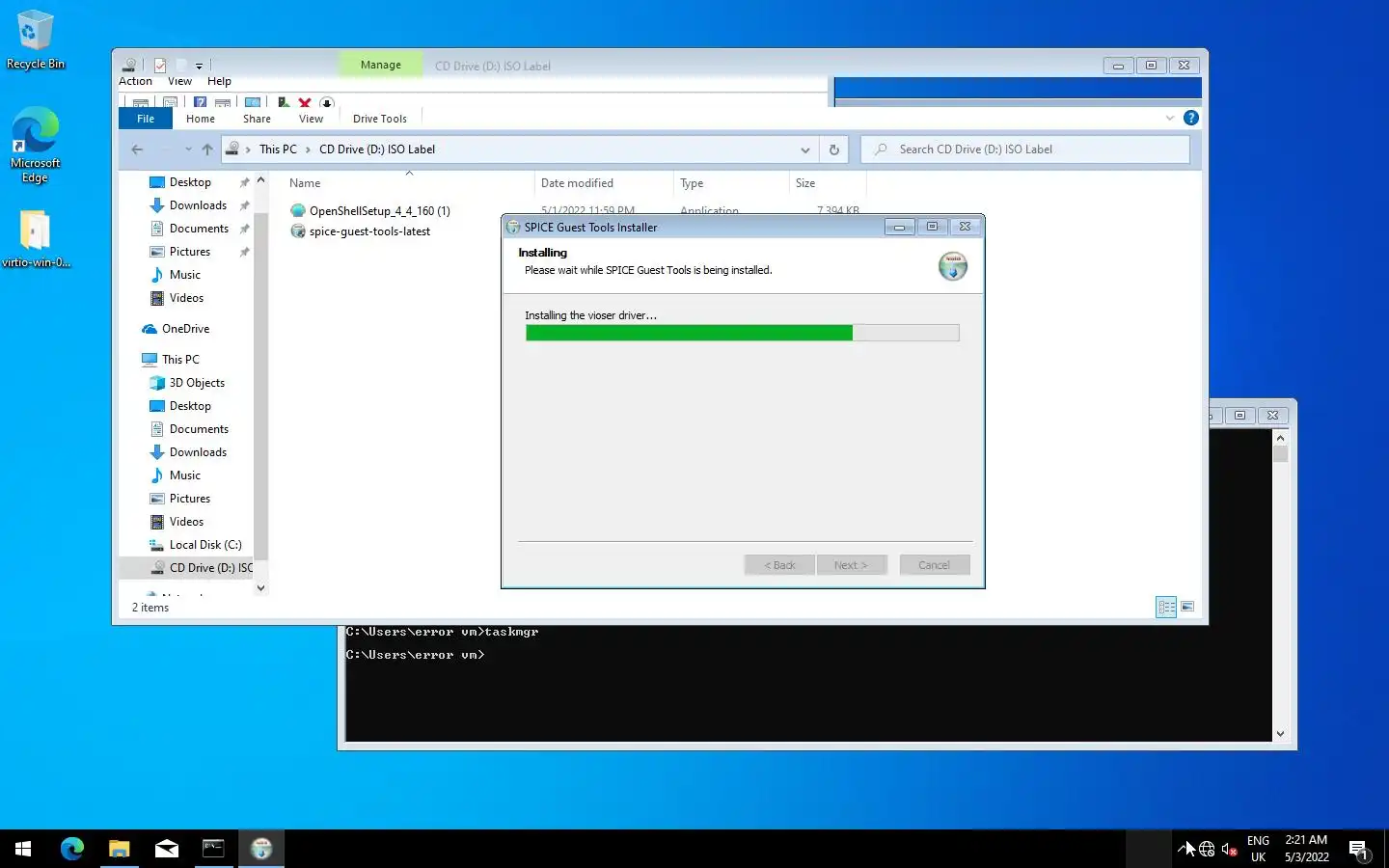The image size is (1389, 868).
Task: Select This PC in the navigation pane
Action: tap(180, 360)
